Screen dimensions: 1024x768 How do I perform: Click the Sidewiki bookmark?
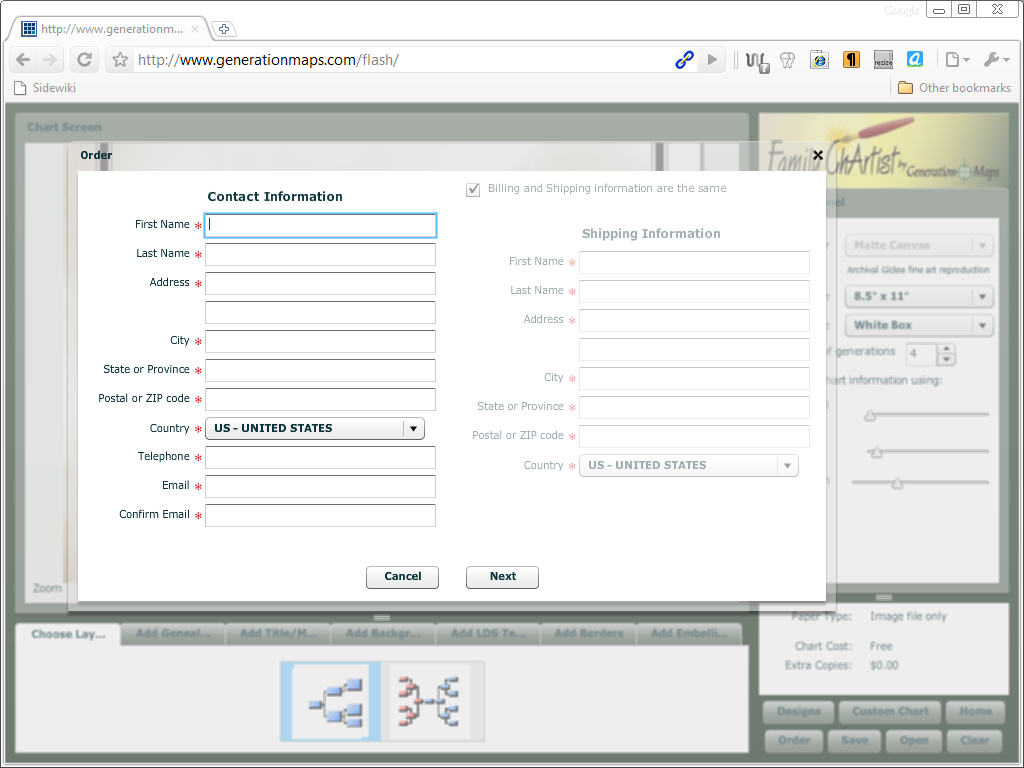point(45,88)
